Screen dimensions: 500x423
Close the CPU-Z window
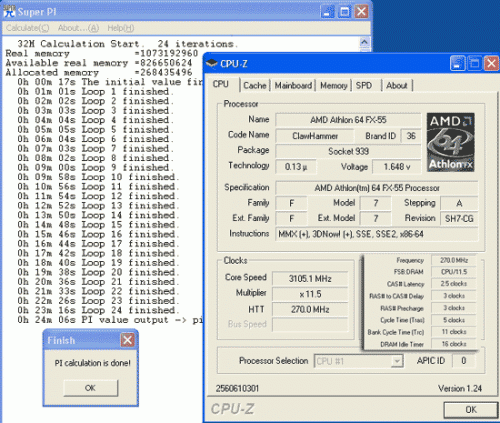(491, 63)
